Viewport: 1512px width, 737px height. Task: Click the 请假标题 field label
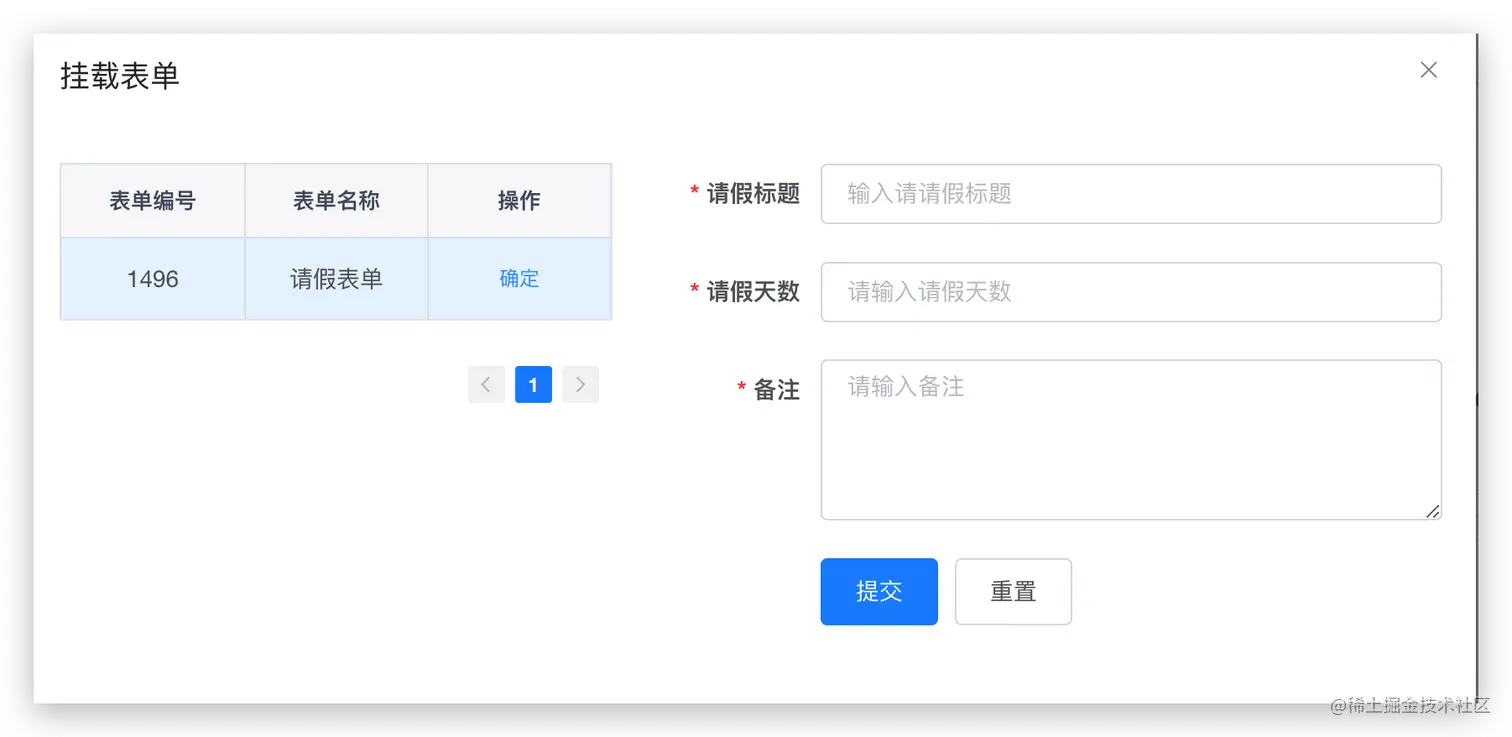click(x=753, y=194)
